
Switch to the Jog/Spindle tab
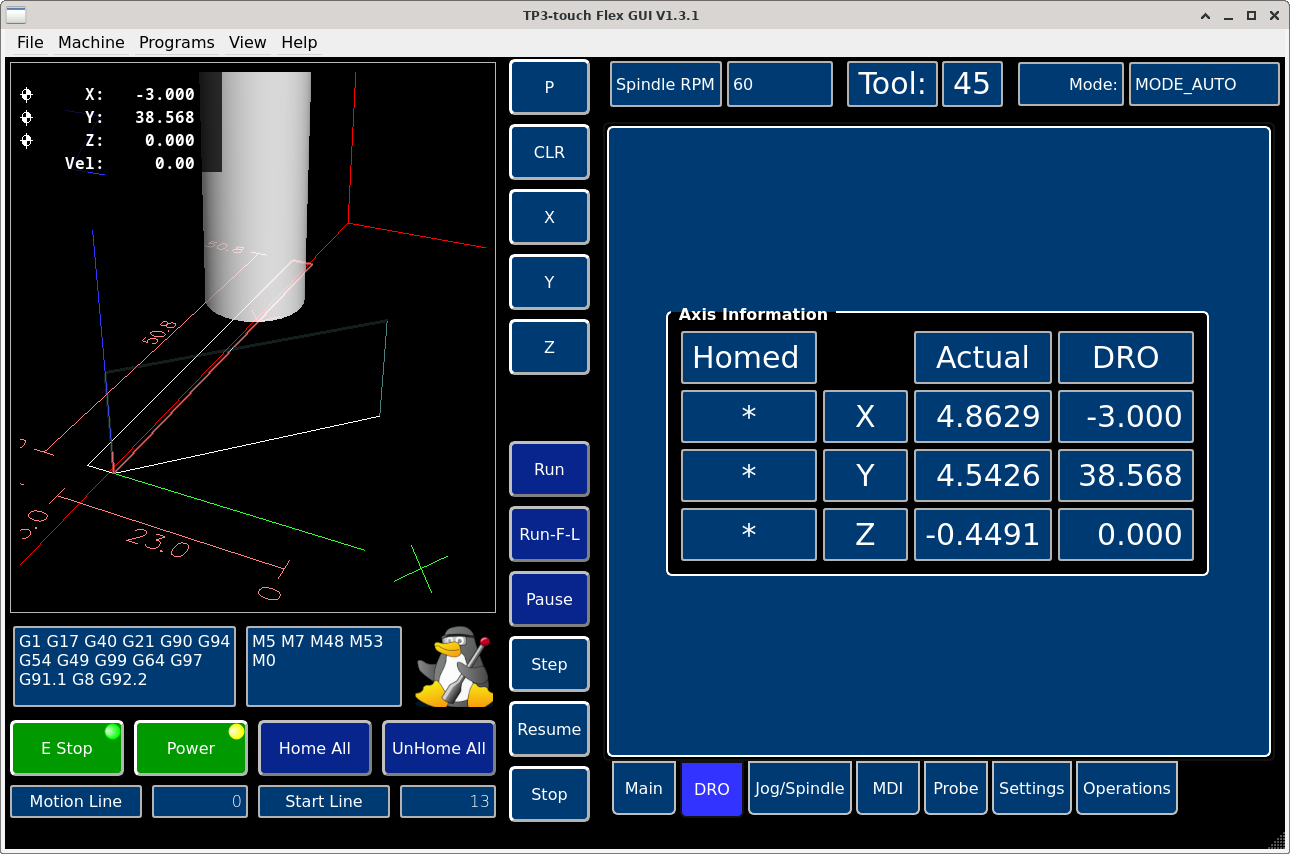coord(799,788)
